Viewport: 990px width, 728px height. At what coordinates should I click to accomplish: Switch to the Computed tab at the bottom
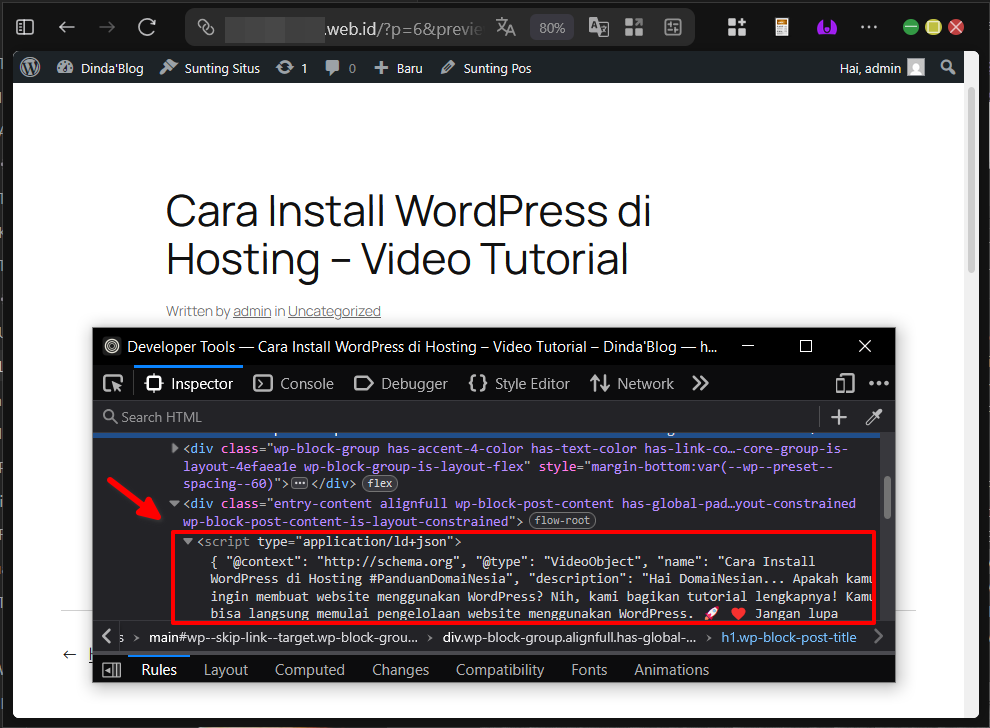[x=310, y=669]
